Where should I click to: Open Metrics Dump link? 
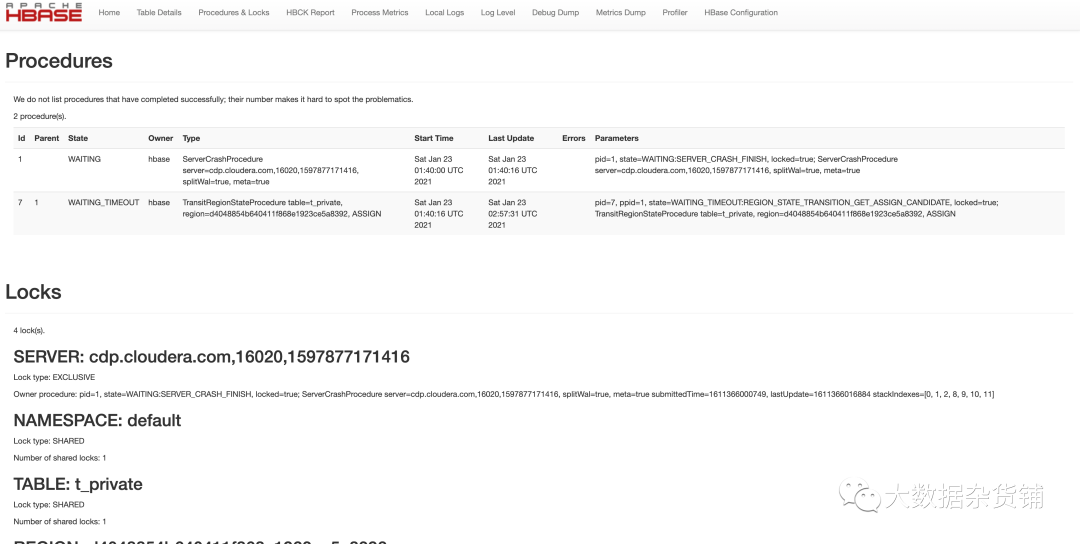pos(621,12)
